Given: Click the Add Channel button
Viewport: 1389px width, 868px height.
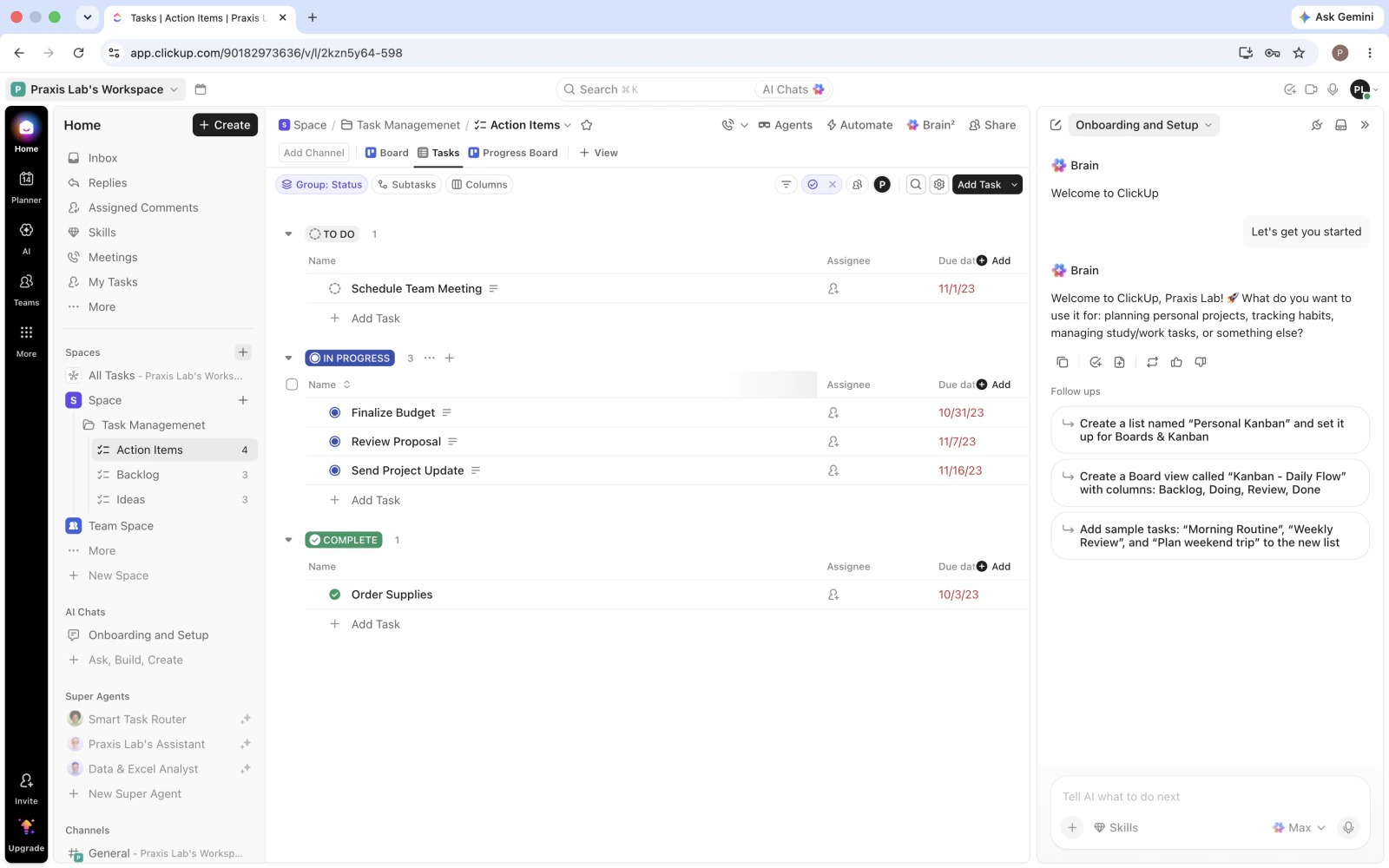Looking at the screenshot, I should pyautogui.click(x=314, y=153).
